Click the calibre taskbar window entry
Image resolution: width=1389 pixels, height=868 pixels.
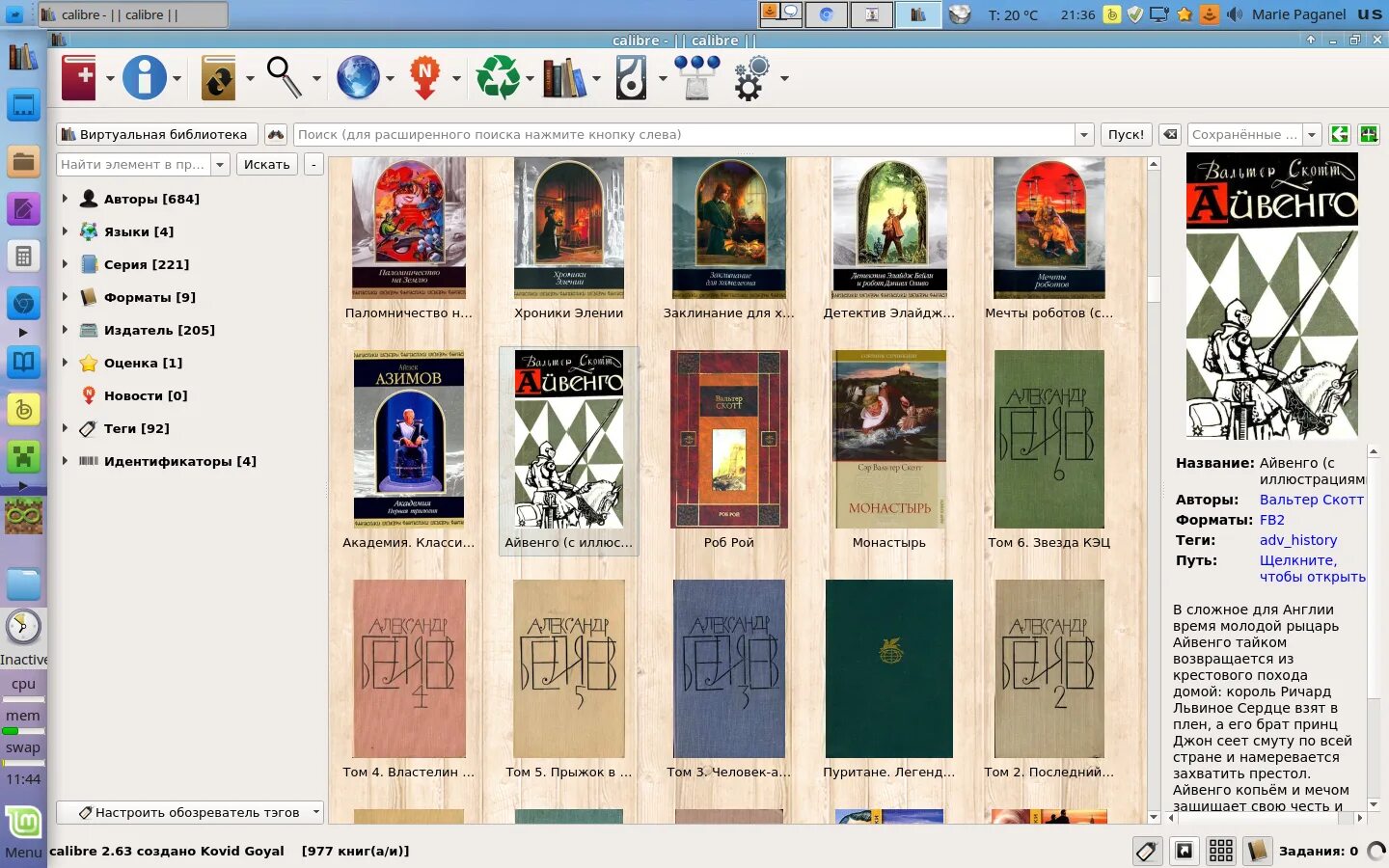[x=133, y=14]
